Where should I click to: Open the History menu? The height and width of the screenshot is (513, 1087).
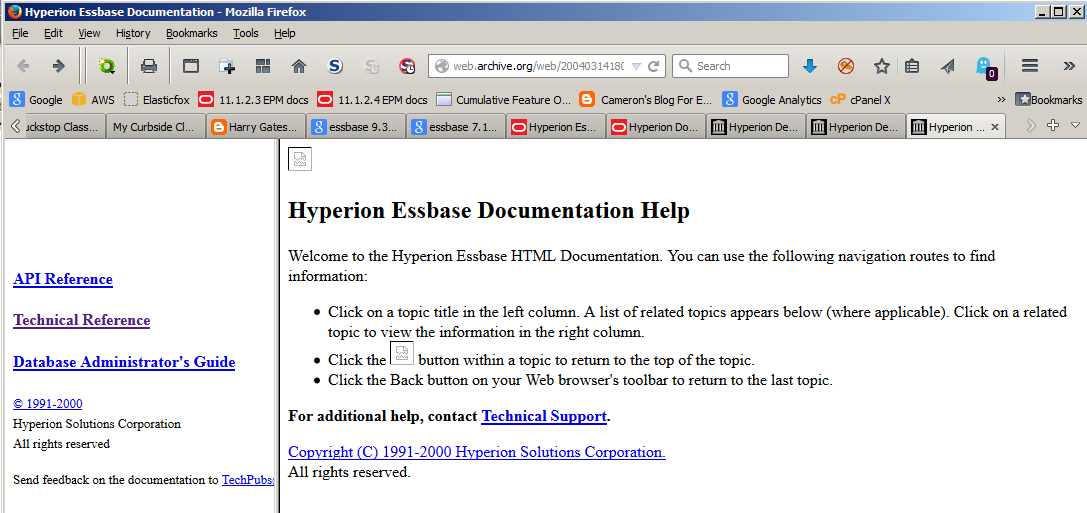click(x=133, y=33)
